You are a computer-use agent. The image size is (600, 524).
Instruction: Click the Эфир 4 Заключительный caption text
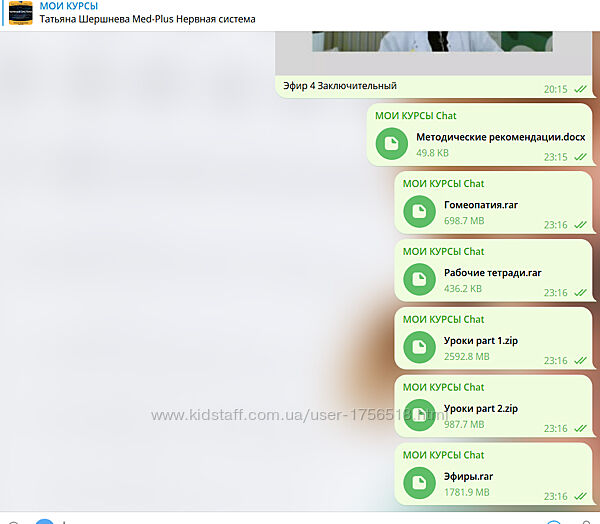(x=340, y=86)
